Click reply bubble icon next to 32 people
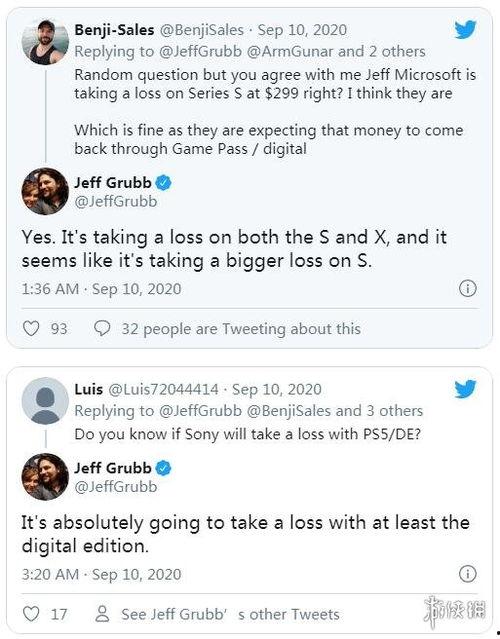This screenshot has width=500, height=639. pyautogui.click(x=102, y=328)
